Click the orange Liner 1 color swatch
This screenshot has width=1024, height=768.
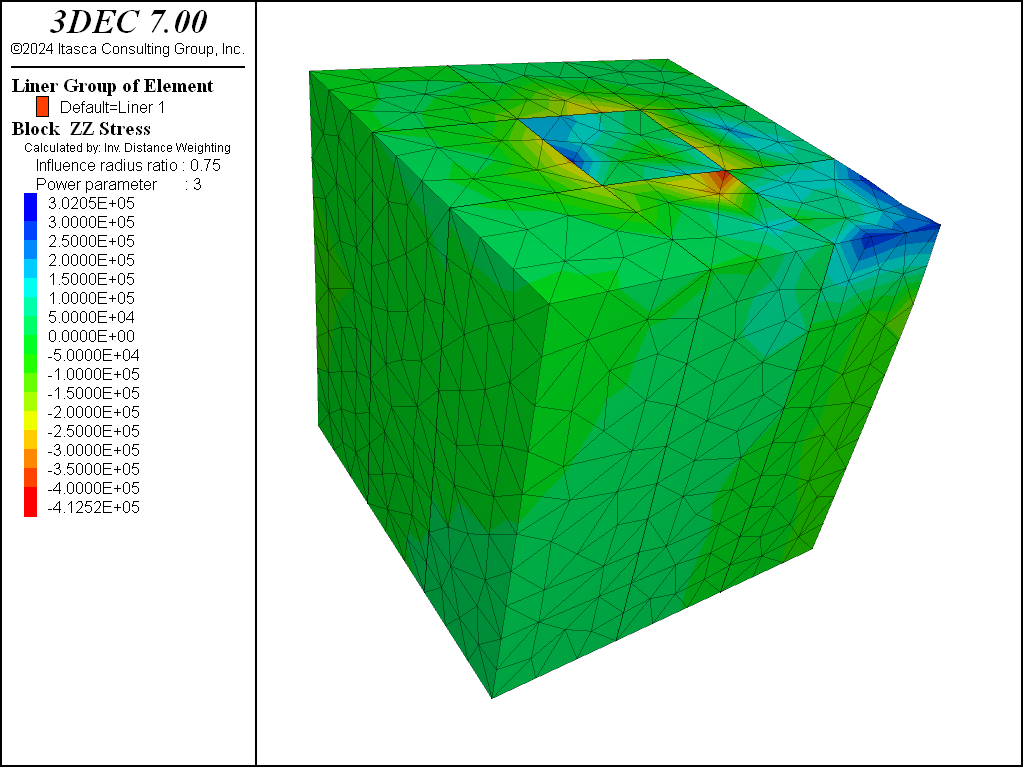tap(42, 106)
